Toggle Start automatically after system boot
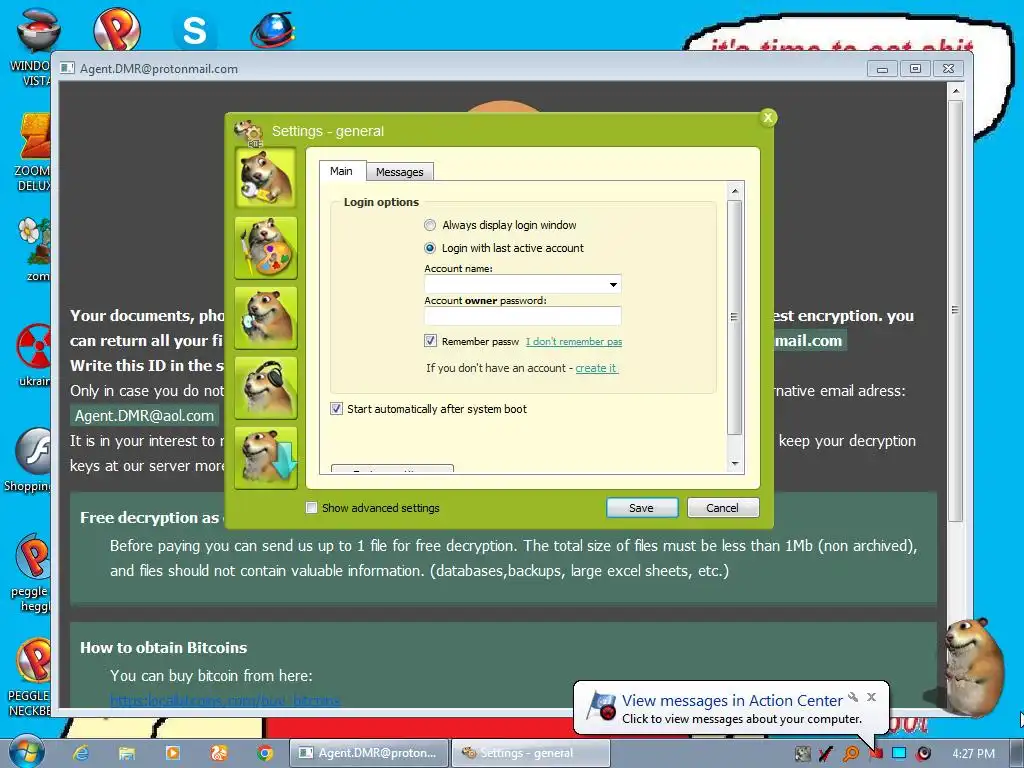 (336, 409)
